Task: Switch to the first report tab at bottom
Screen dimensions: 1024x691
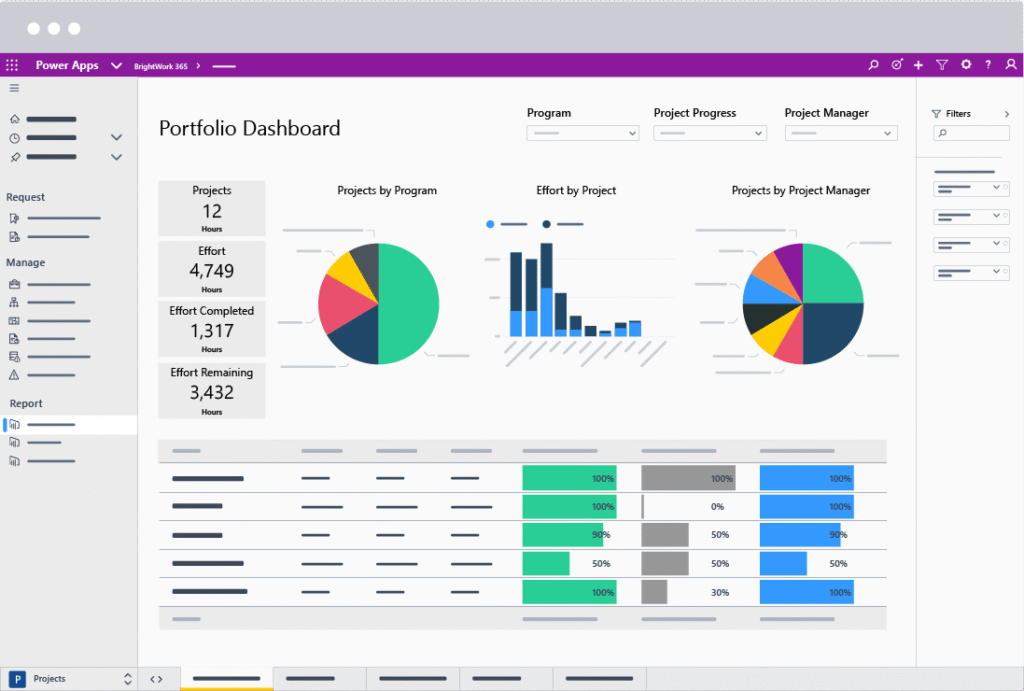Action: pos(226,678)
